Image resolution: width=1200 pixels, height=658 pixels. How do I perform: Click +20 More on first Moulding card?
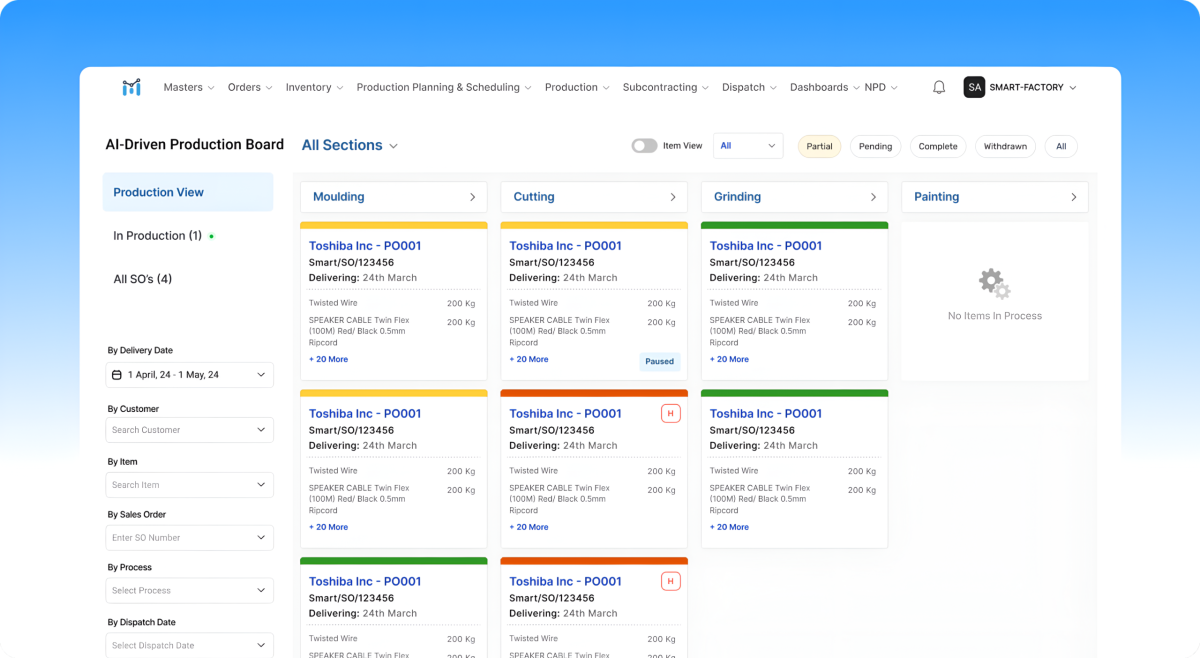click(x=328, y=359)
